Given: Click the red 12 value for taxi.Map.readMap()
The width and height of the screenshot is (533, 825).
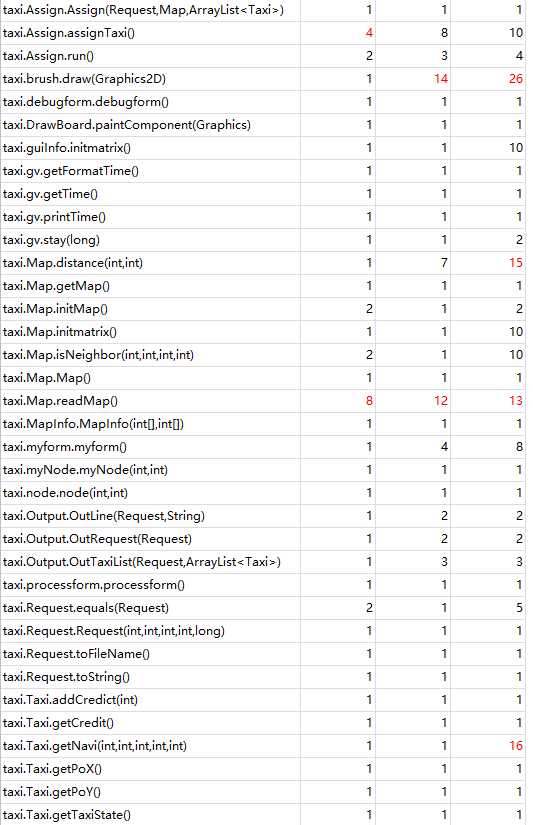Looking at the screenshot, I should click(440, 401).
